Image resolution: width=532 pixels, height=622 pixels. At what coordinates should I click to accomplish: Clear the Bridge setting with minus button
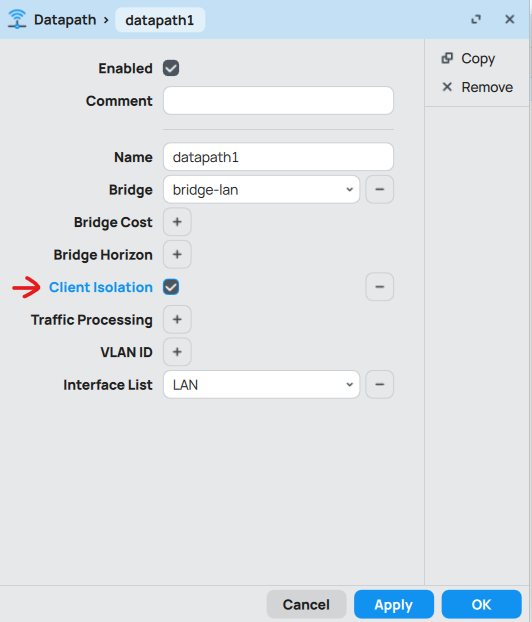point(380,189)
